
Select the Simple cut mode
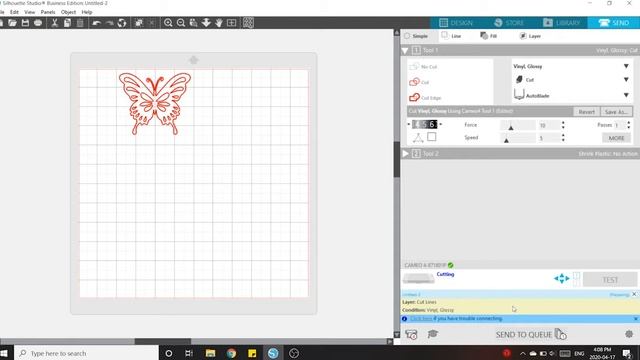pos(416,36)
